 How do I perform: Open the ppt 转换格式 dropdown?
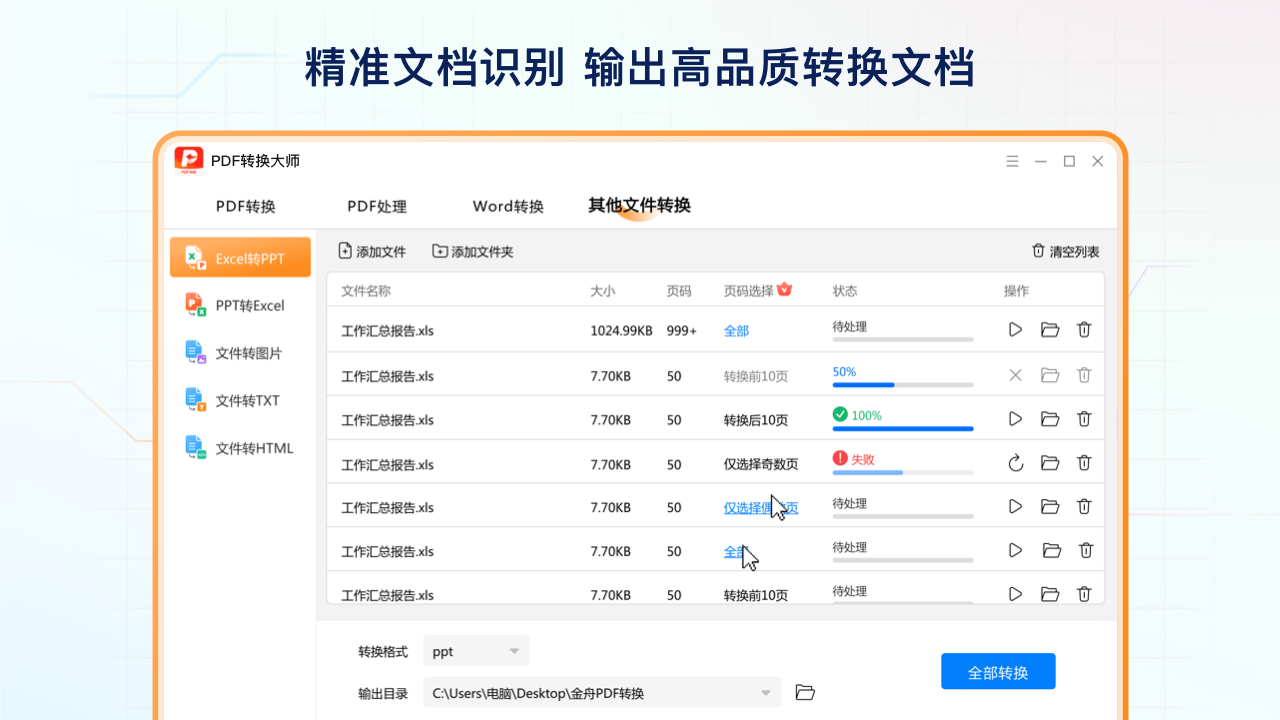[x=476, y=650]
